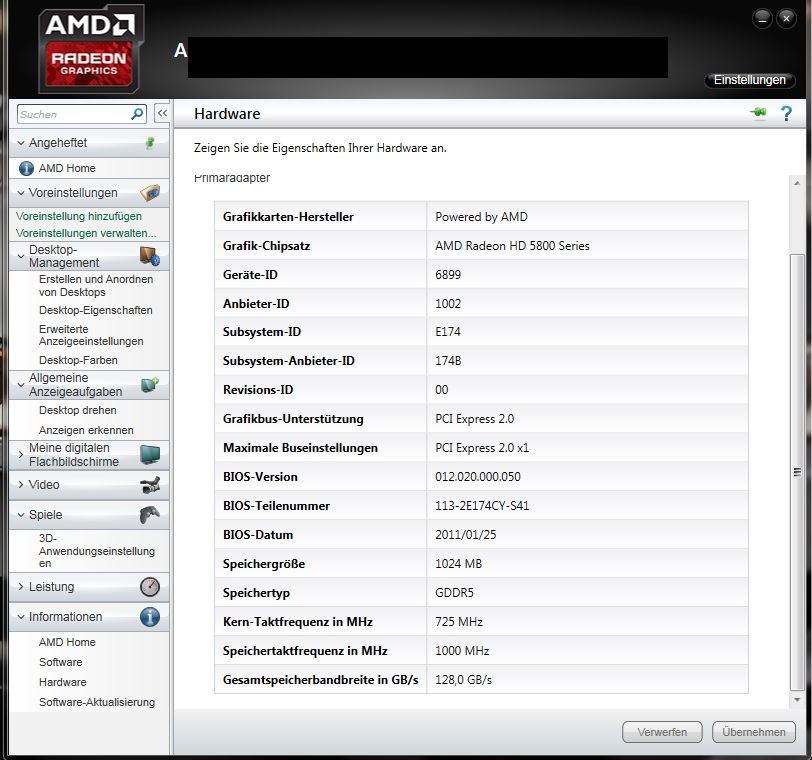Click the Voreinstellungen presets icon
This screenshot has height=760, width=812.
tap(150, 193)
